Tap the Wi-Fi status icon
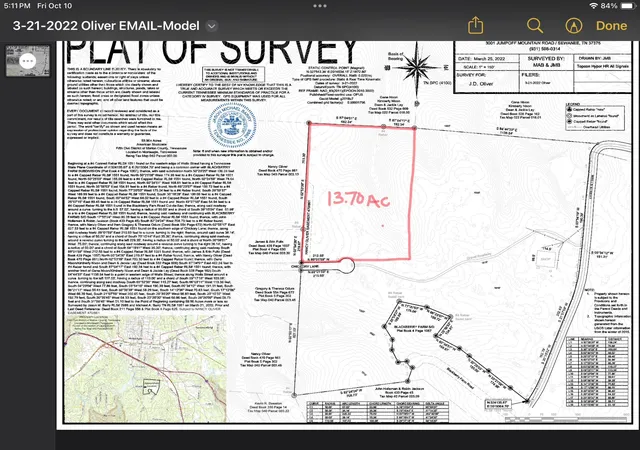Image resolution: width=640 pixels, height=450 pixels. pos(593,6)
